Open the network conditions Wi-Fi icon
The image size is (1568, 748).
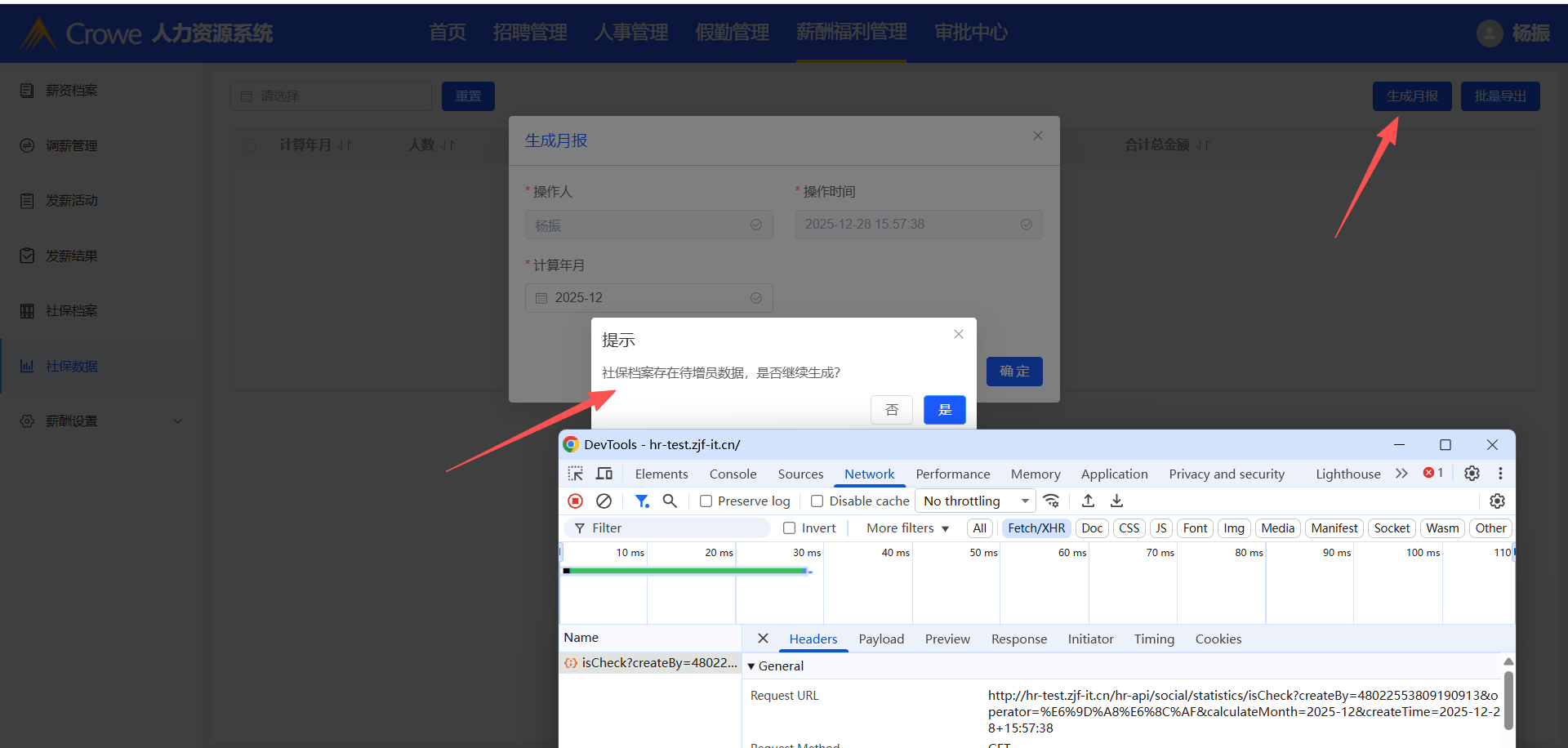(1052, 501)
